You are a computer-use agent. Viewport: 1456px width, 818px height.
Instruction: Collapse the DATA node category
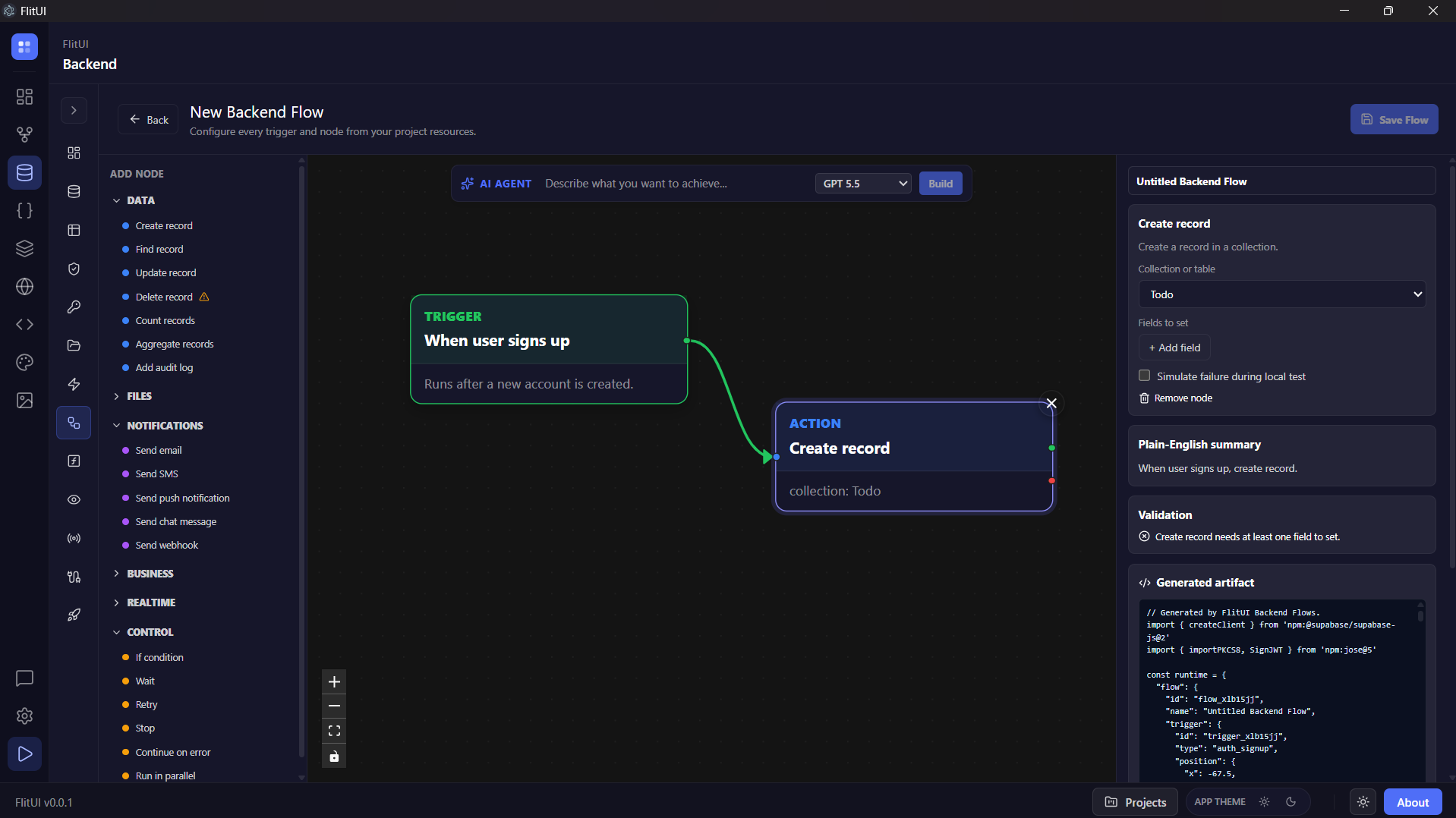pyautogui.click(x=134, y=200)
